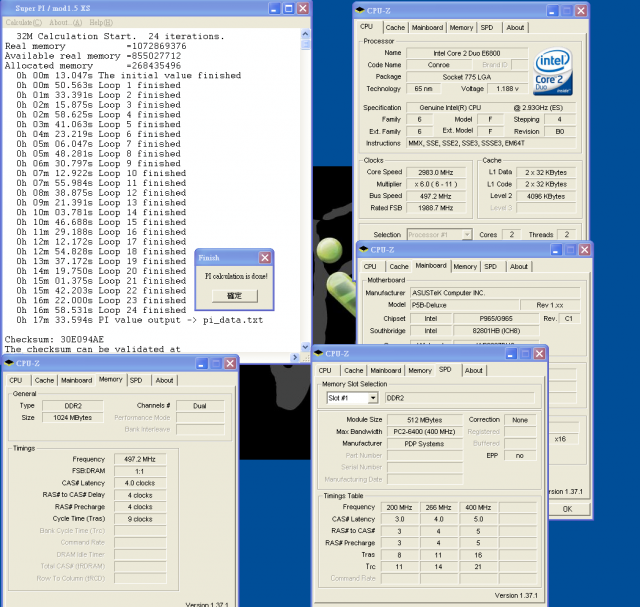Select the SPD tab in the top CPU-Z window
Screen dimensions: 640x607
(x=487, y=27)
